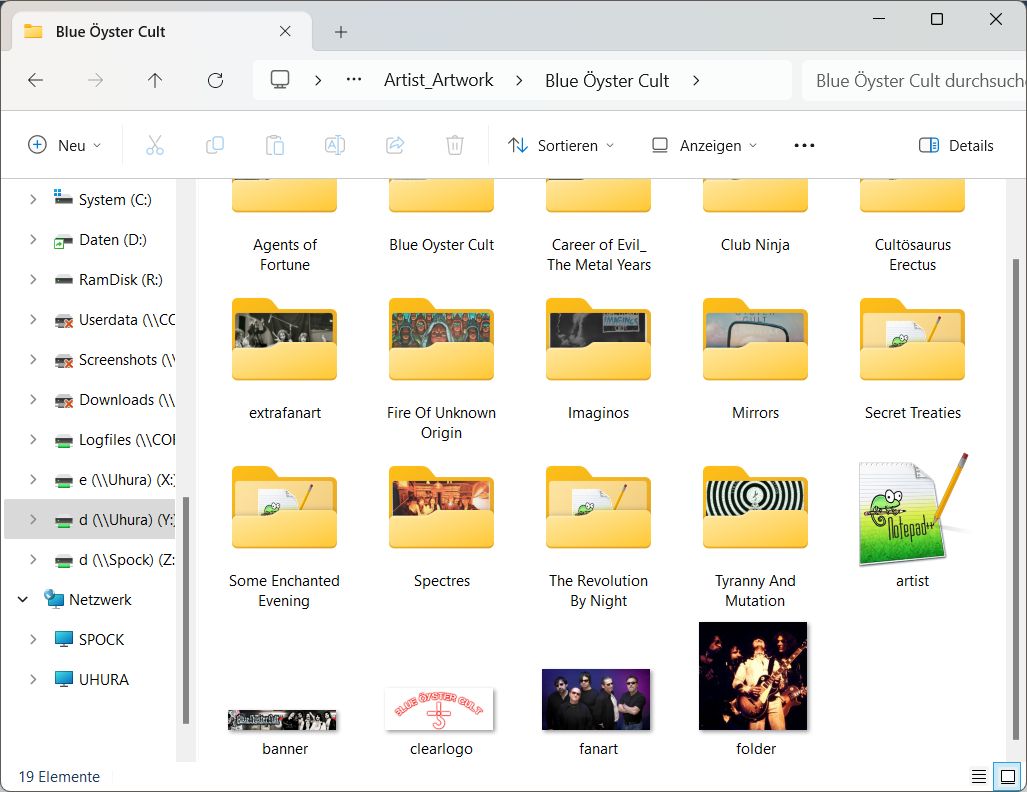Open the Secret Treaties folder

tap(912, 360)
